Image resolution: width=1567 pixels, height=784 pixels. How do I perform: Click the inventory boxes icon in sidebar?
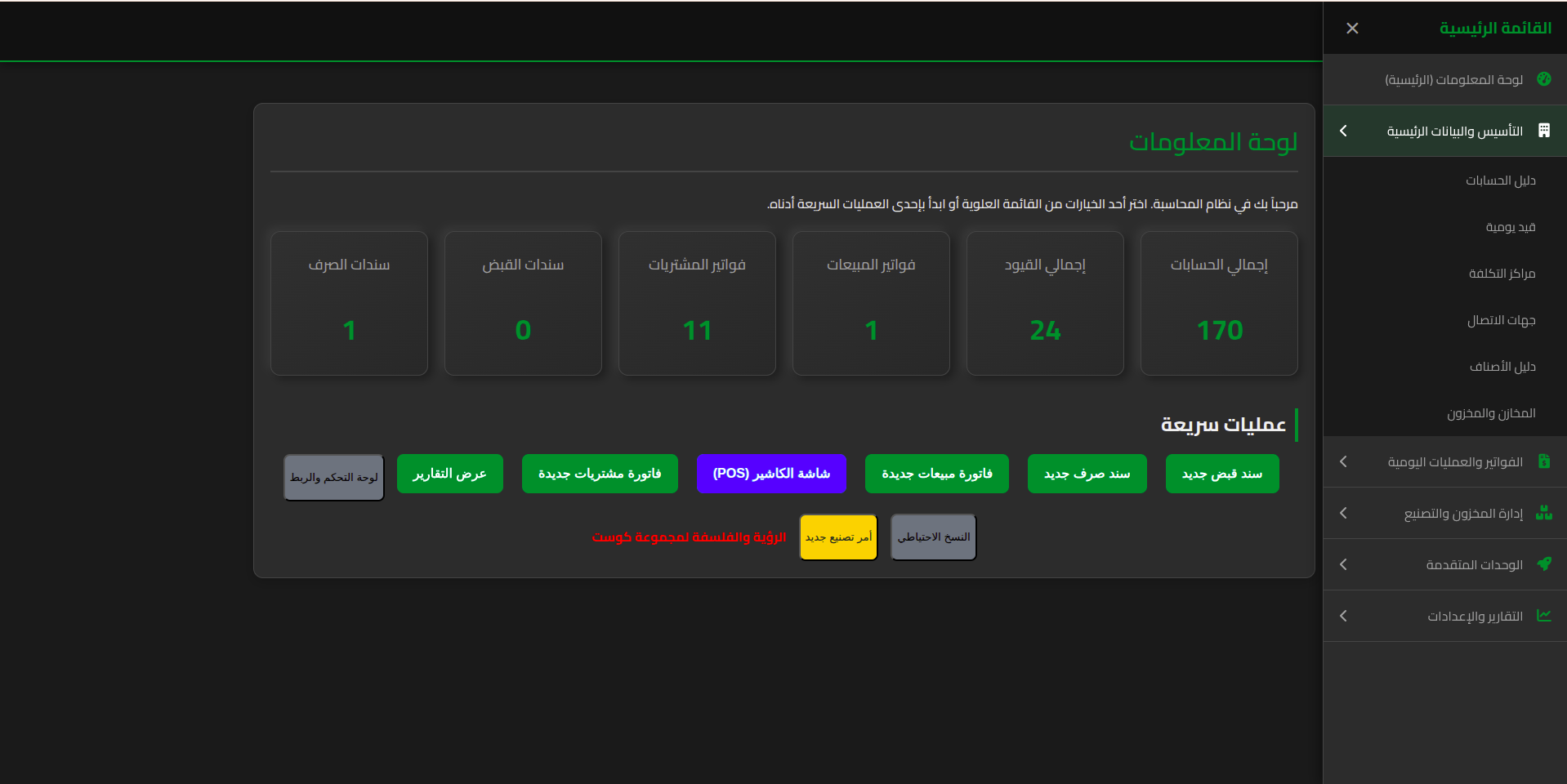1543,513
